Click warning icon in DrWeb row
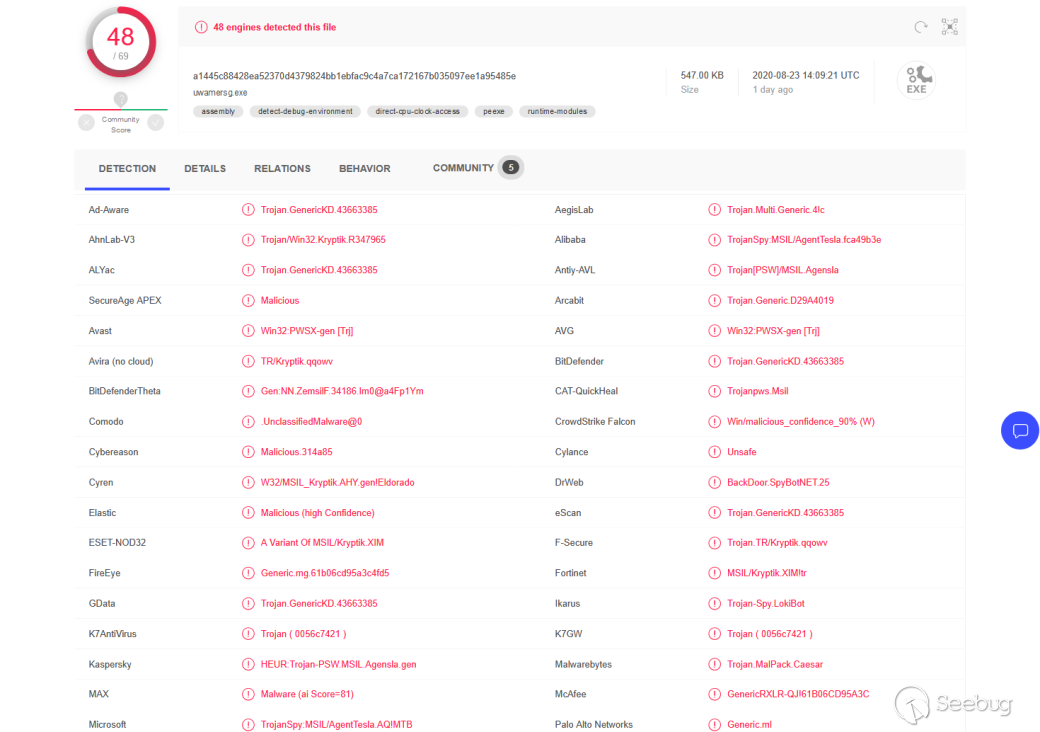 (x=714, y=483)
